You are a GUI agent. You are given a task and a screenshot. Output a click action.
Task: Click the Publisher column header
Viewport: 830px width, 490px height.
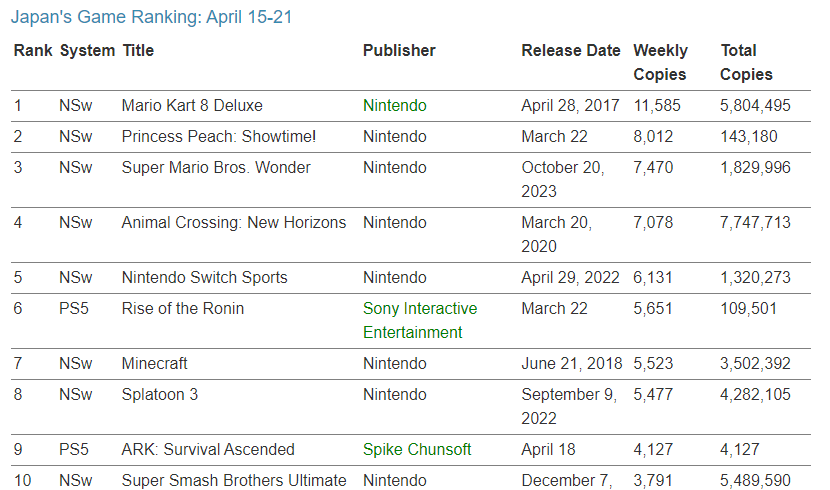pos(399,50)
